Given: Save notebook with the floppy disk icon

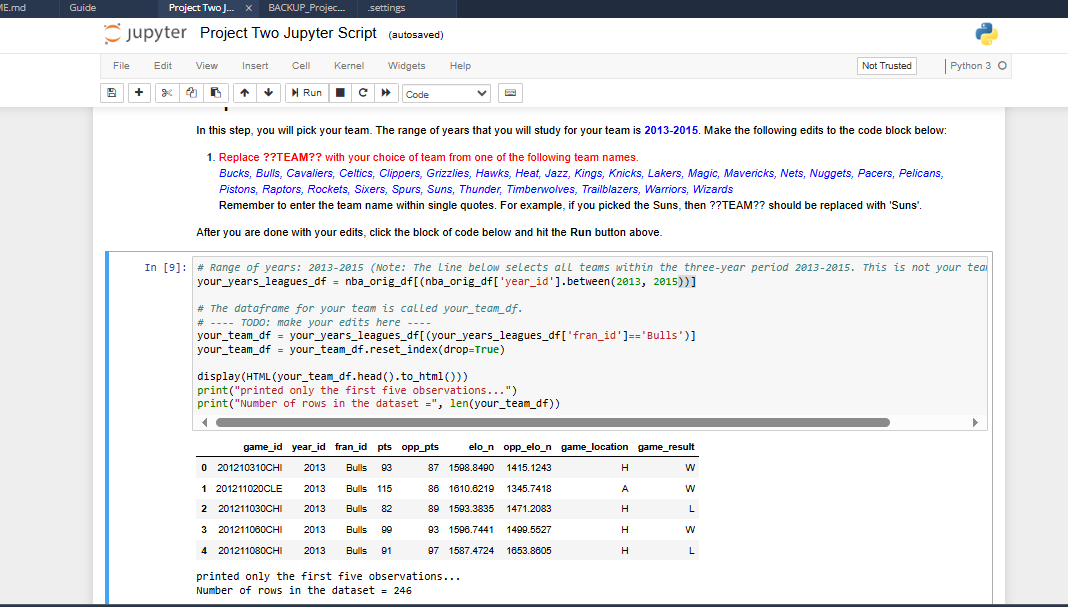Looking at the screenshot, I should pyautogui.click(x=113, y=93).
